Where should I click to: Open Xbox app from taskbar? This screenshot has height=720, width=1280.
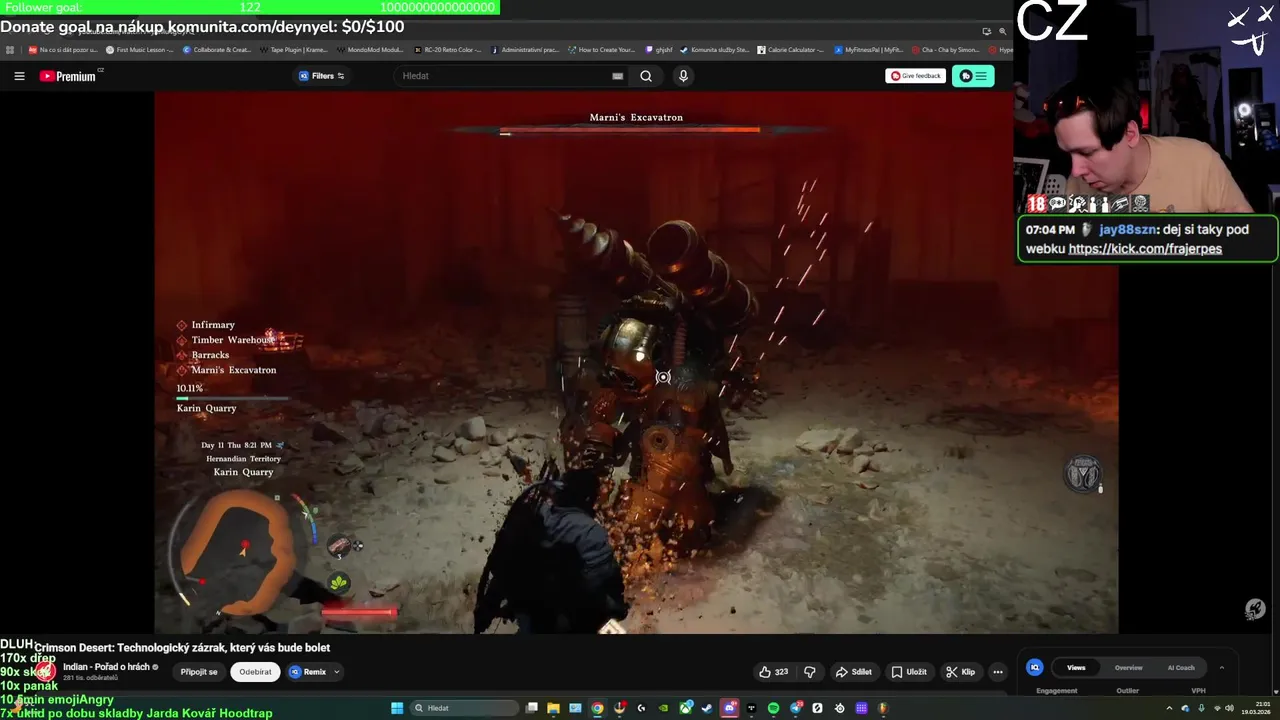coord(685,708)
